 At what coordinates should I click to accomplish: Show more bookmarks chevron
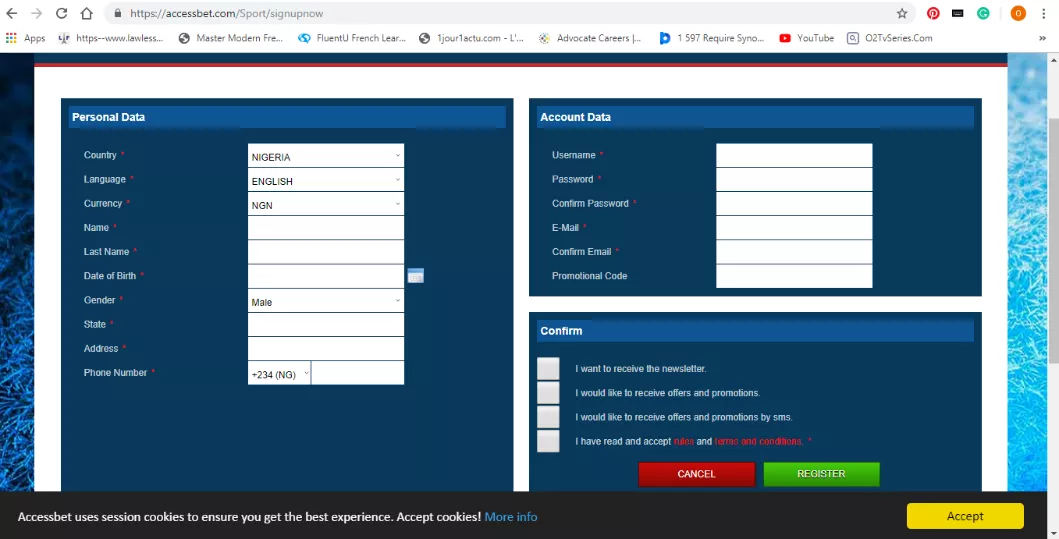click(x=1042, y=38)
